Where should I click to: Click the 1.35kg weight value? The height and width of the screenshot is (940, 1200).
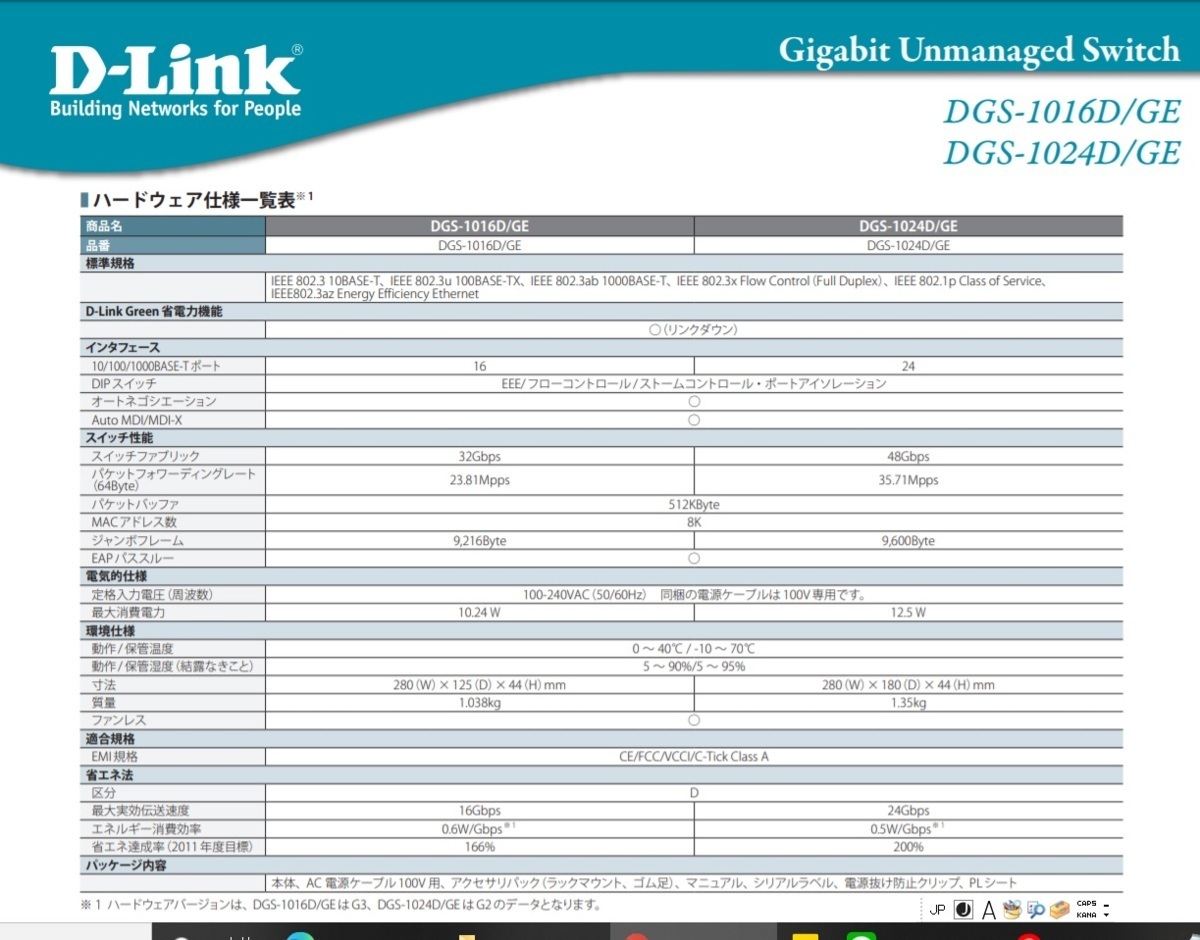pos(908,703)
